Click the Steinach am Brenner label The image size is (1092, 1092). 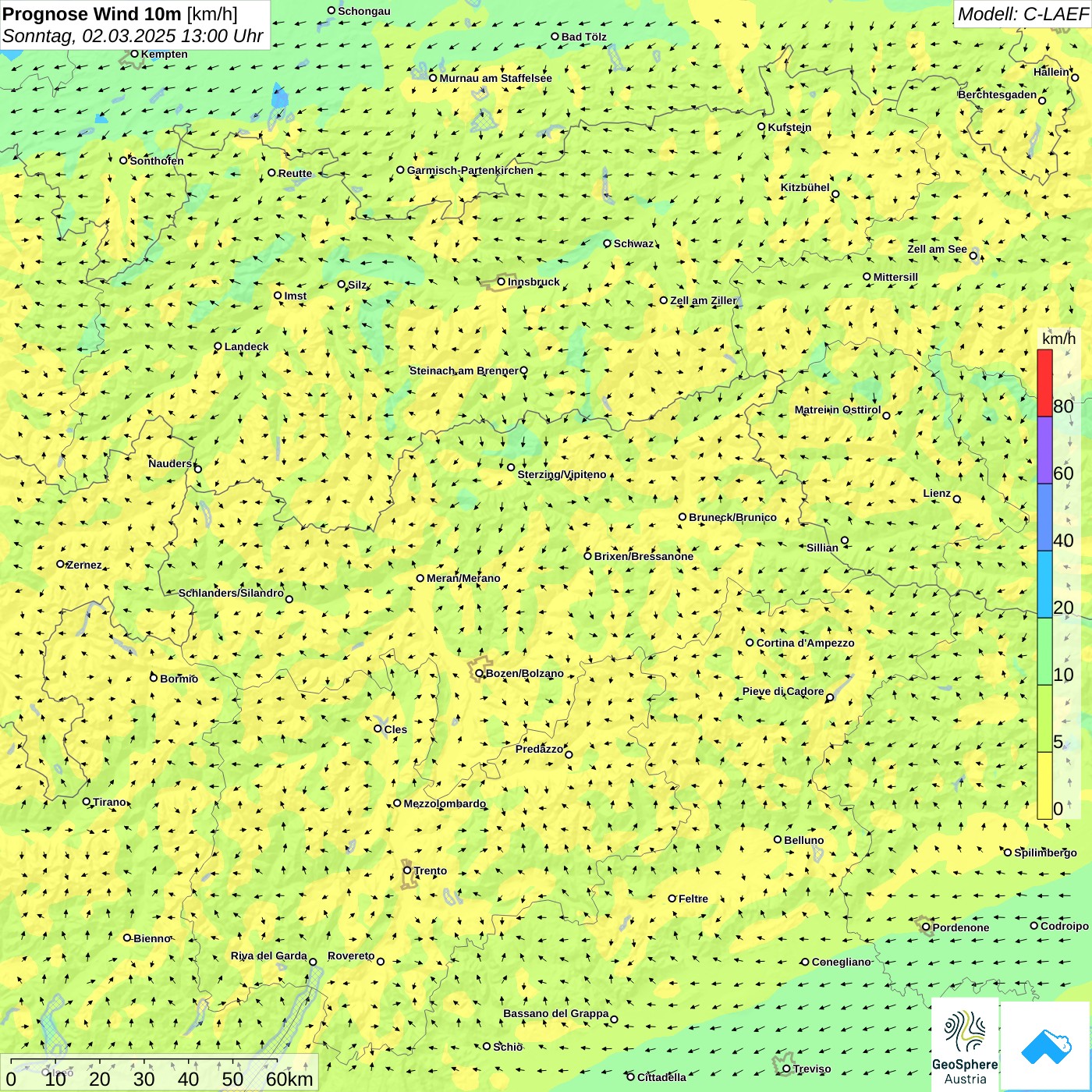[x=463, y=370]
